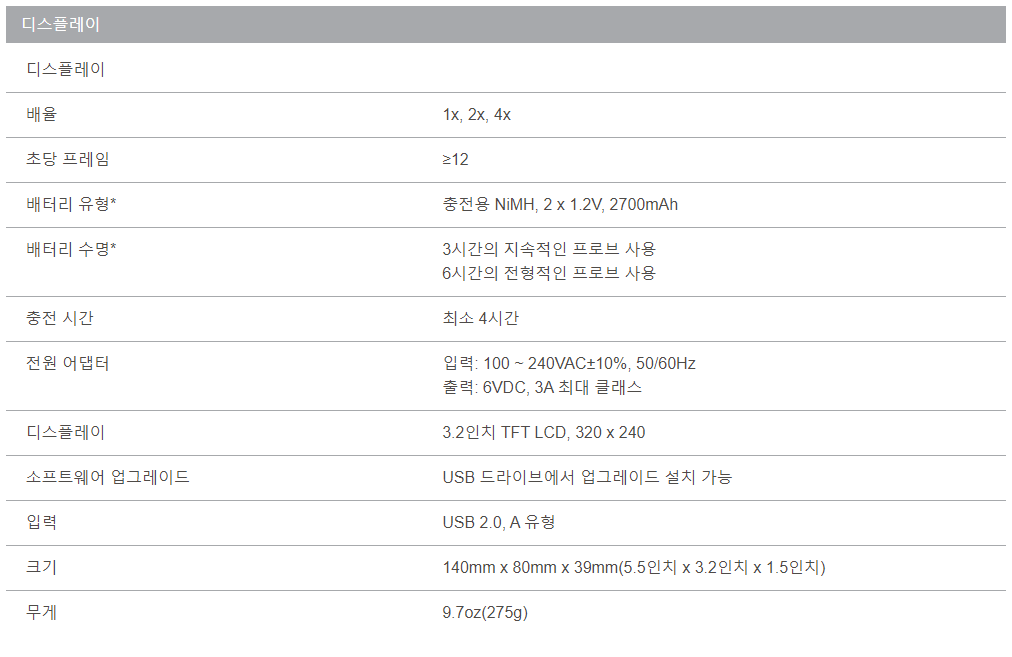The image size is (1012, 657).
Task: Click the 9.7oz(275g) weight value
Action: [485, 612]
